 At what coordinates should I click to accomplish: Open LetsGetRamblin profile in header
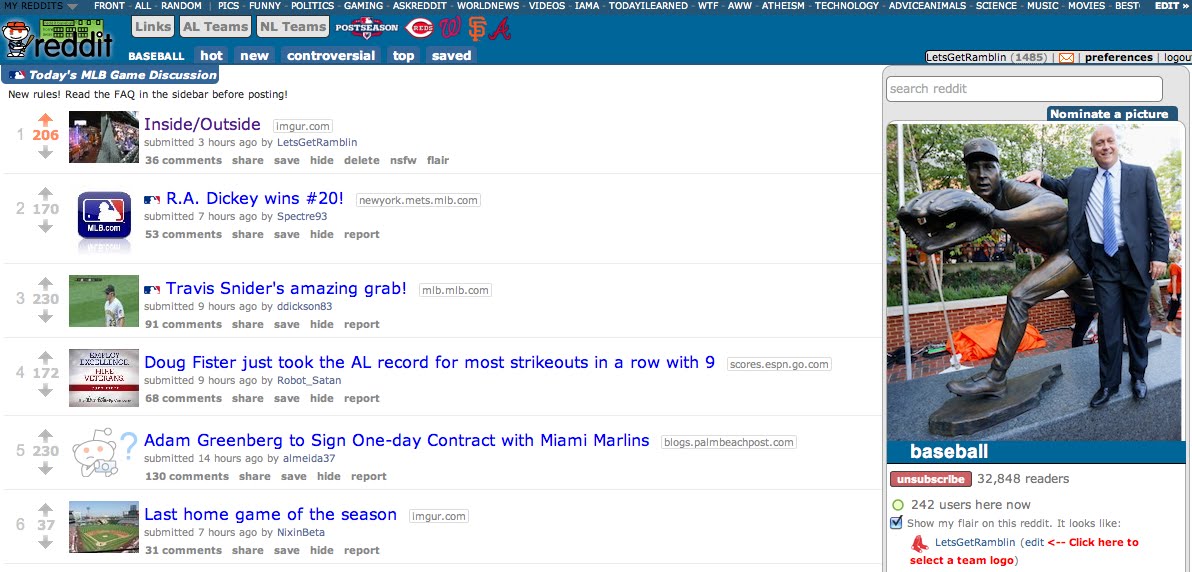click(968, 58)
